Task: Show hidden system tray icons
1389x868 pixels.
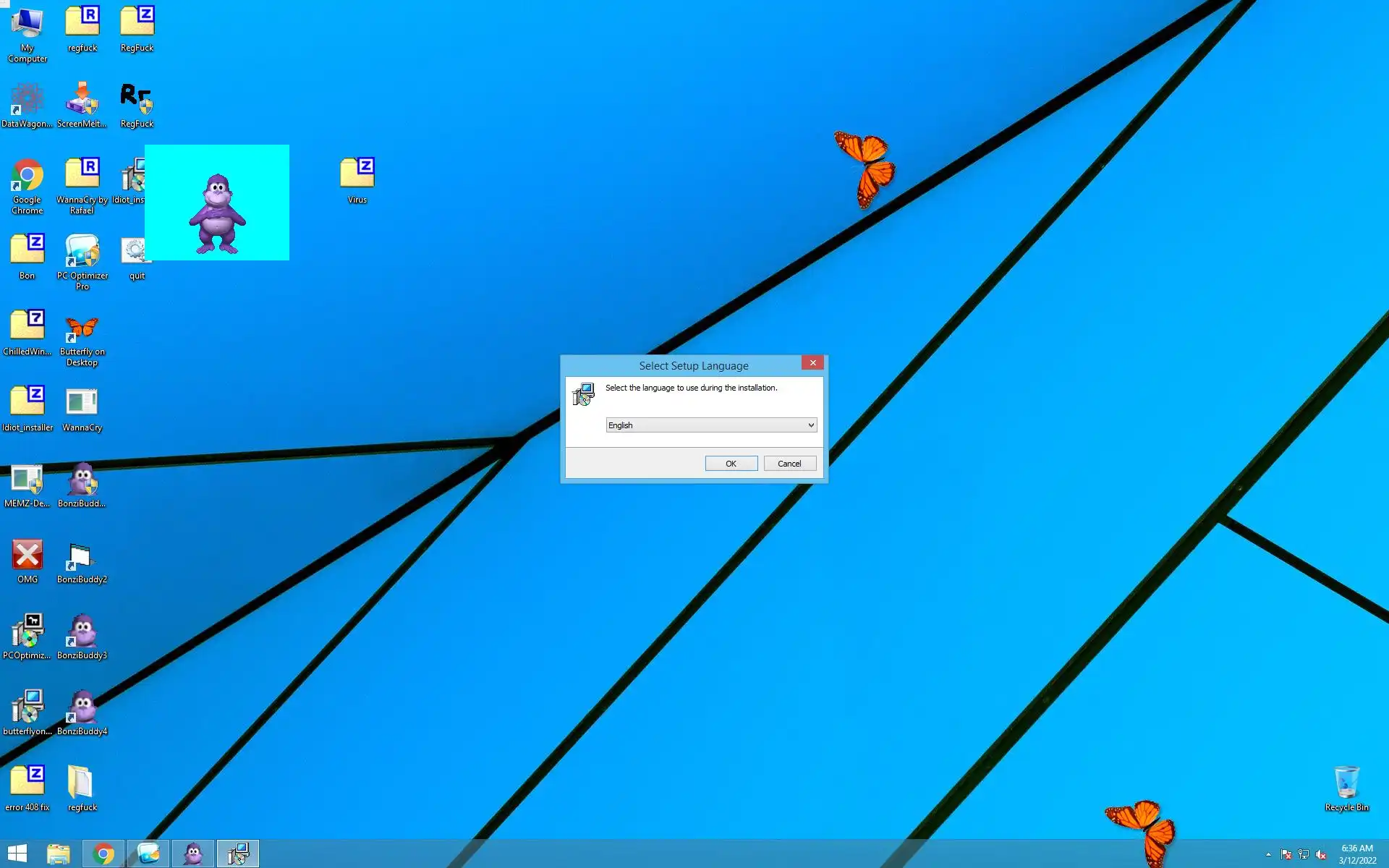Action: click(1268, 854)
